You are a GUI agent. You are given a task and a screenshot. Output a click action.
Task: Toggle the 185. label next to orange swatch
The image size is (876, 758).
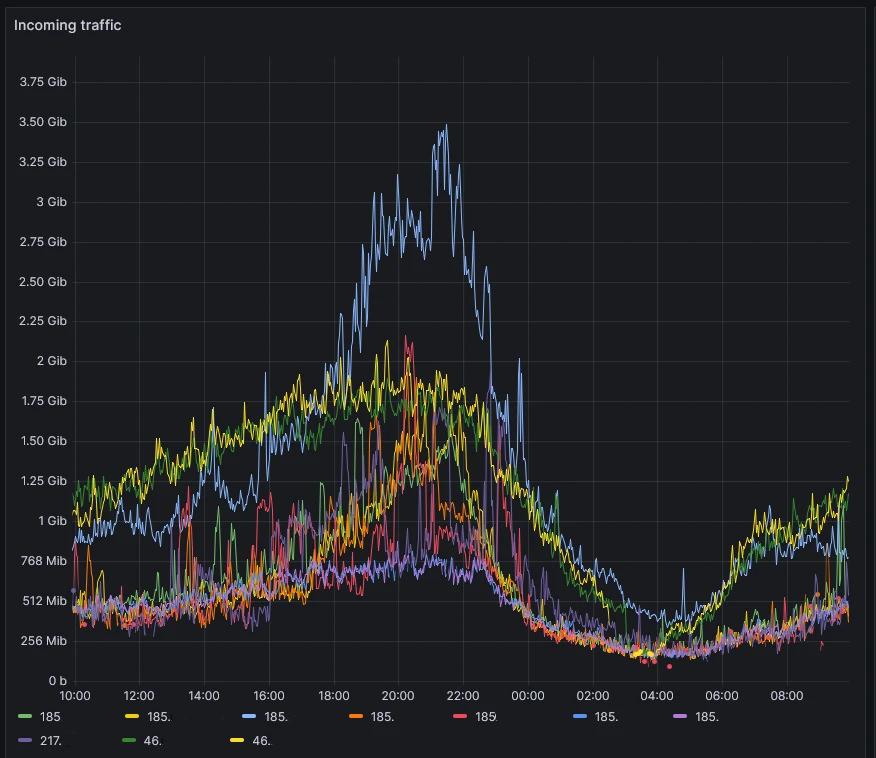[382, 717]
